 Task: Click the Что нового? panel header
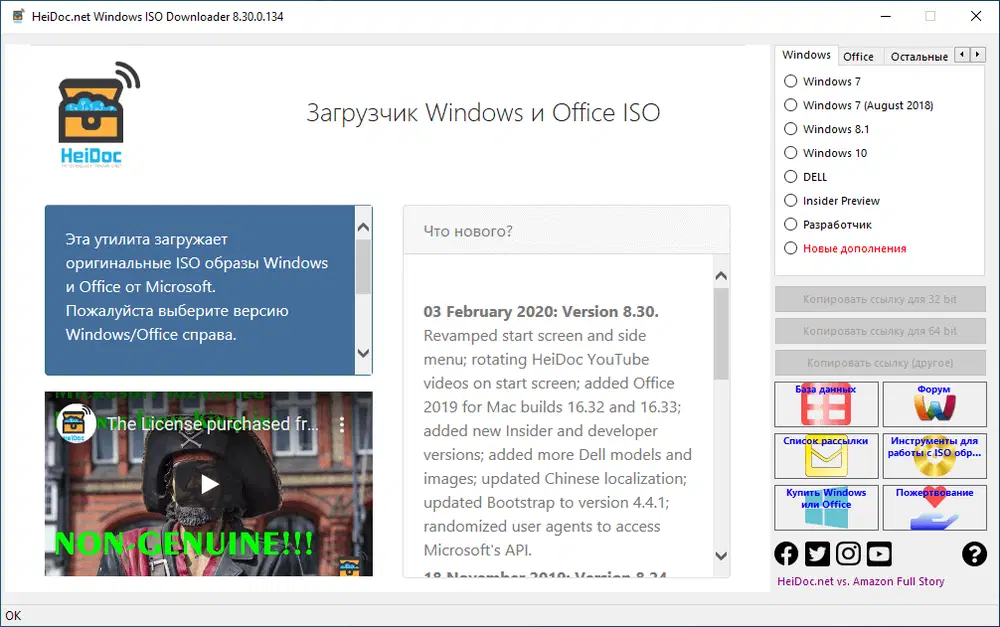point(566,231)
